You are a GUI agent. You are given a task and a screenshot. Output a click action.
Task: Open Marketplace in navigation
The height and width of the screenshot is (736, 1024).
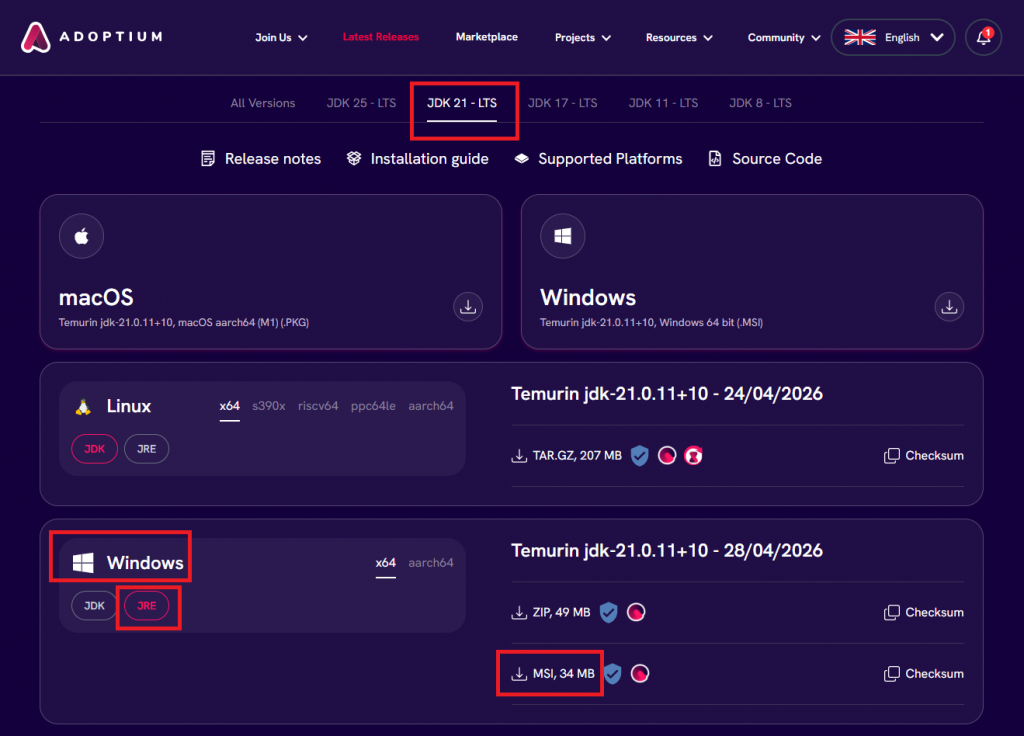(x=487, y=37)
